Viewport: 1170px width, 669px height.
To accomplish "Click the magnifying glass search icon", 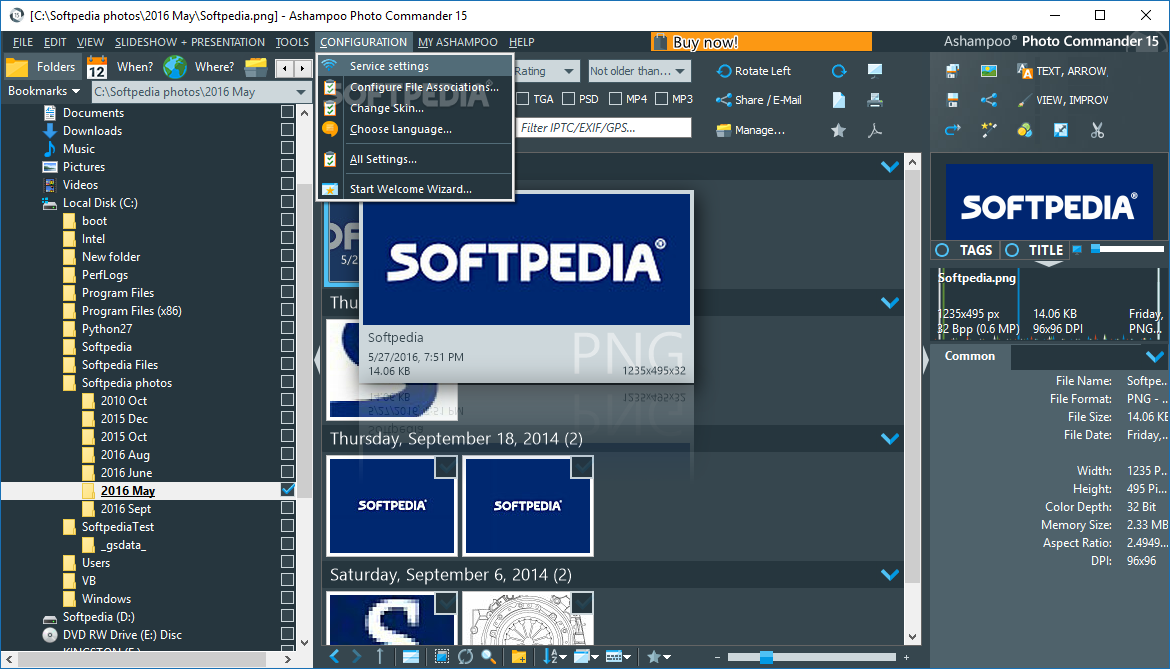I will point(489,656).
